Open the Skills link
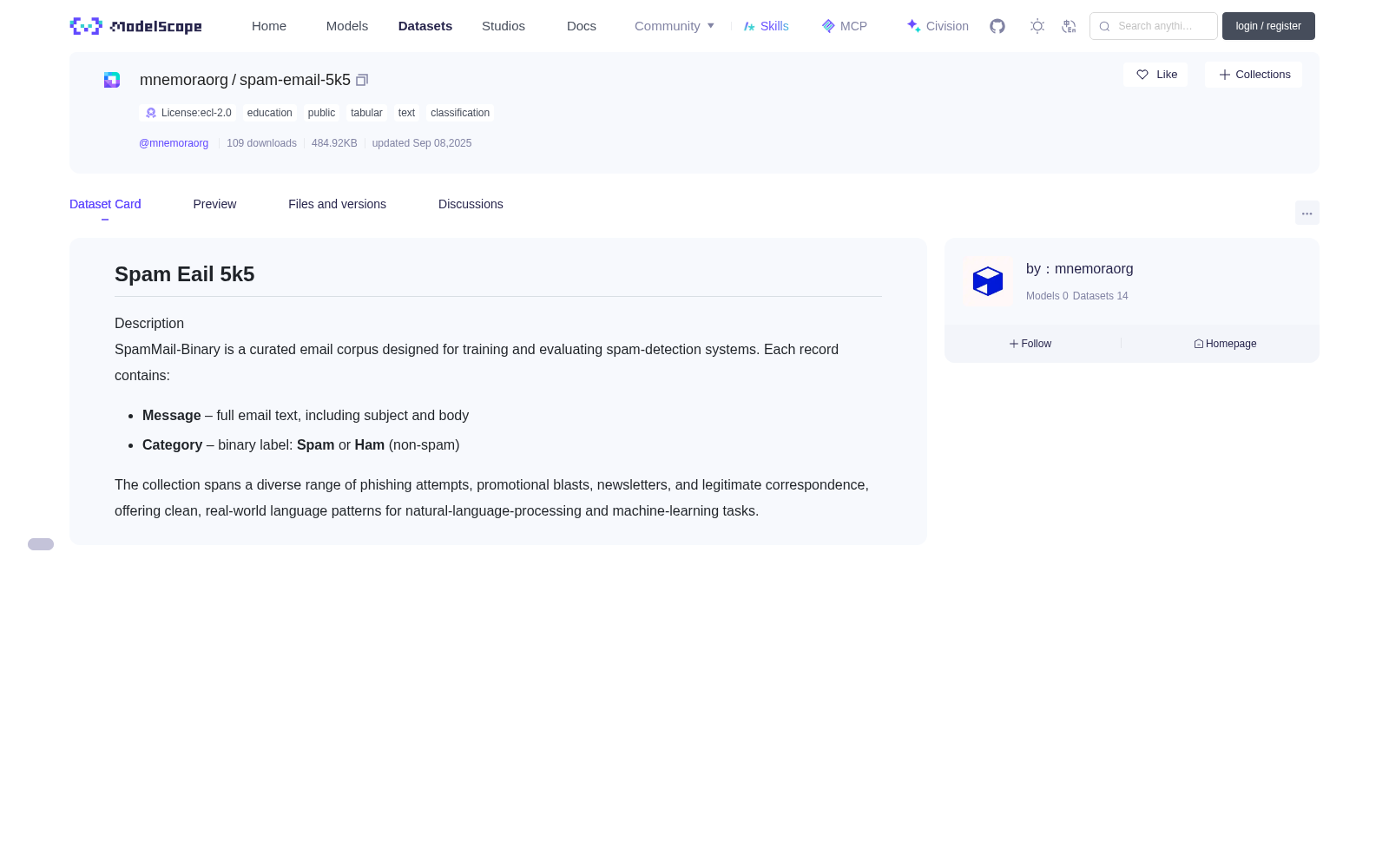The height and width of the screenshot is (868, 1389). click(766, 26)
